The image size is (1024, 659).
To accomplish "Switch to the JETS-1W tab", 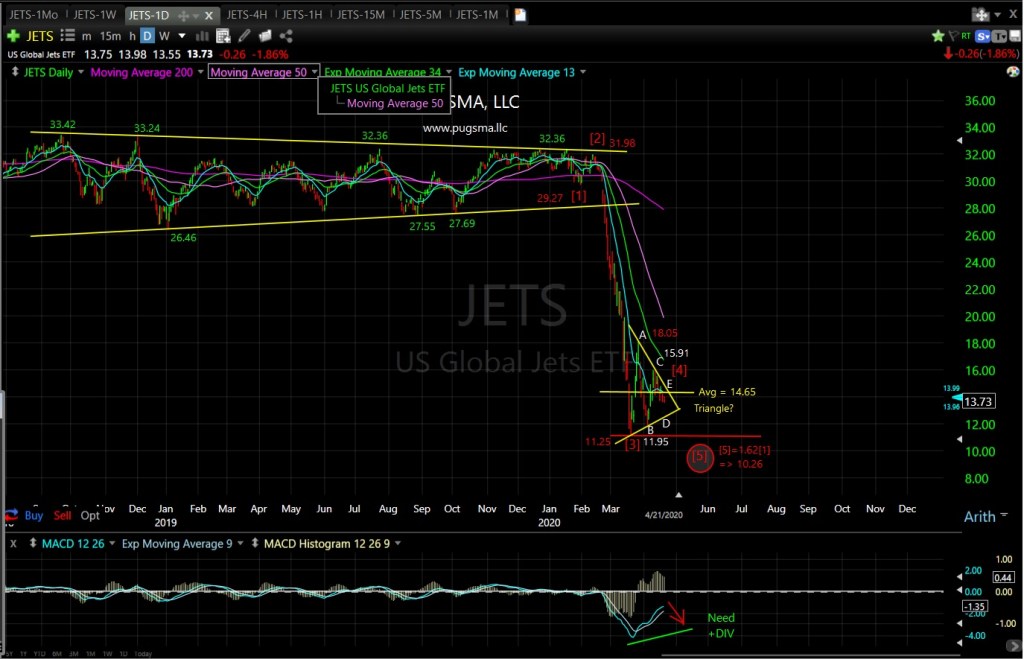I will [95, 14].
